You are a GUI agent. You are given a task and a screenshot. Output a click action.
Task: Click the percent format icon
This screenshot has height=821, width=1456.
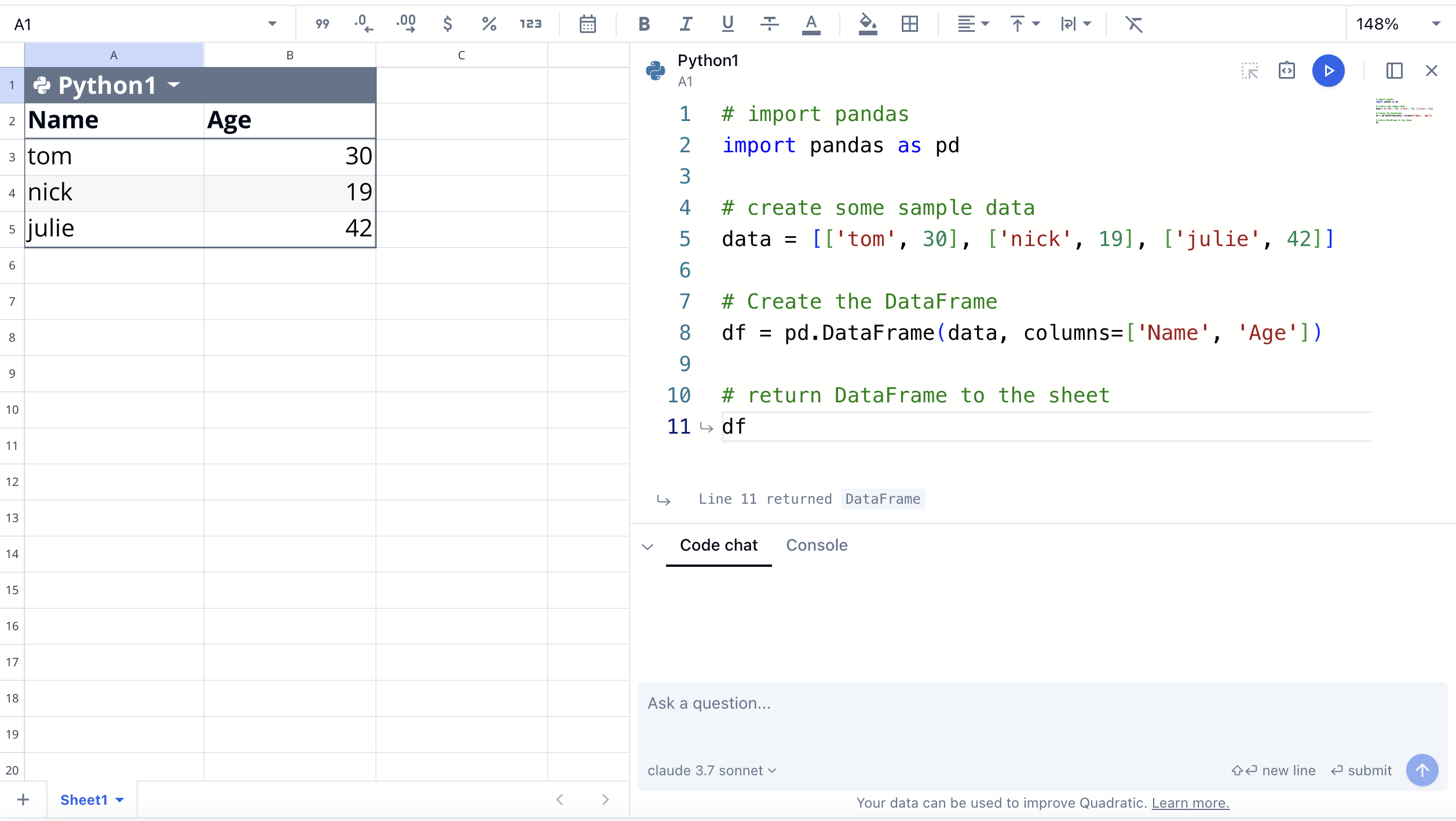click(x=489, y=24)
